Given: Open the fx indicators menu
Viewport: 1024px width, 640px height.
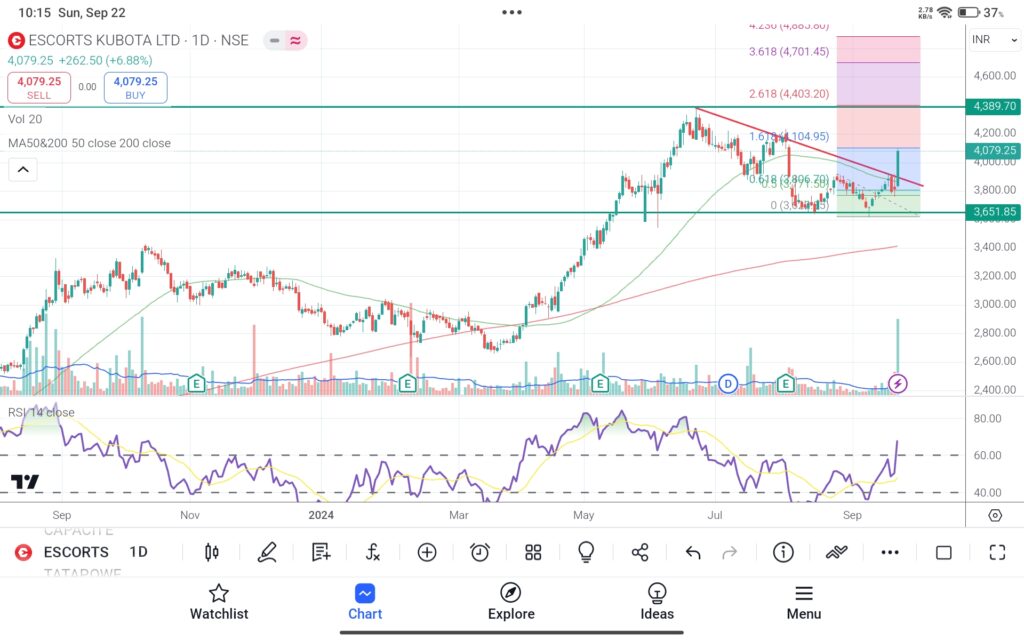Looking at the screenshot, I should [373, 552].
